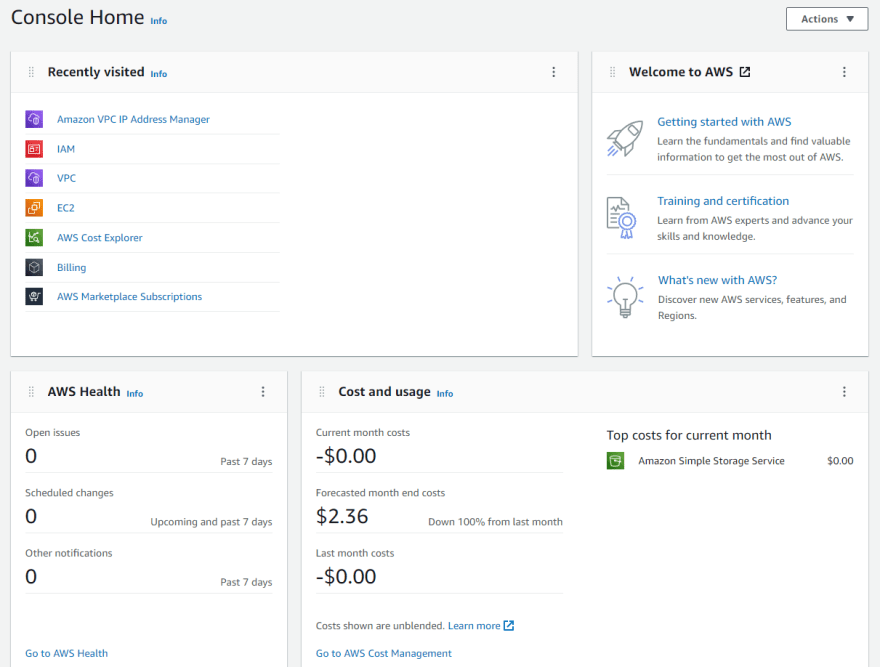Click the AWS Health drag handle
This screenshot has height=667, width=880.
pyautogui.click(x=31, y=392)
